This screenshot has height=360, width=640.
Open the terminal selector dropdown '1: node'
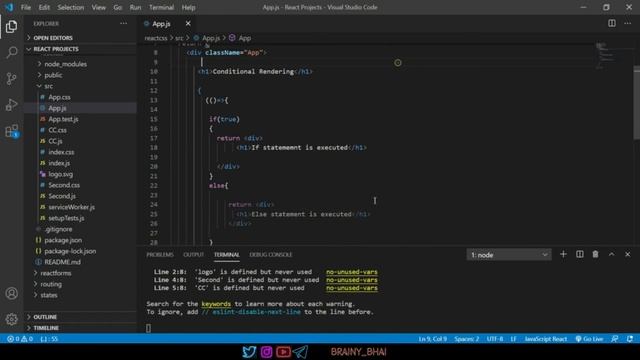coord(509,255)
